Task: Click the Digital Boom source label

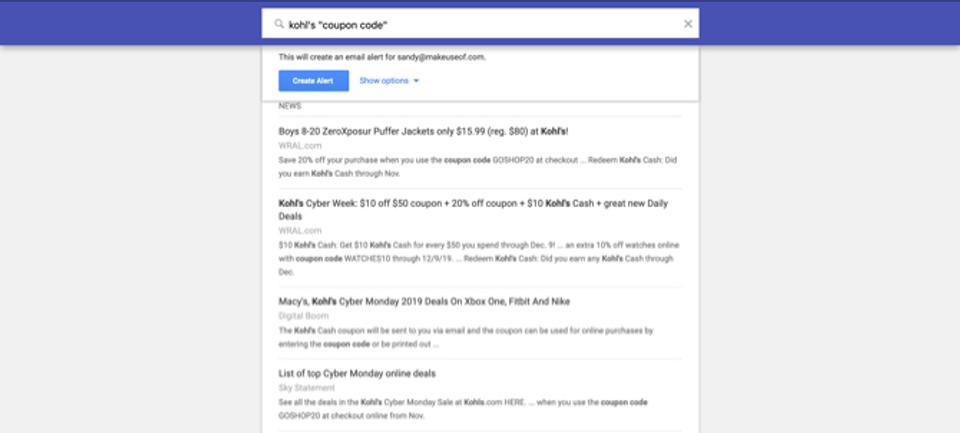Action: click(x=304, y=316)
